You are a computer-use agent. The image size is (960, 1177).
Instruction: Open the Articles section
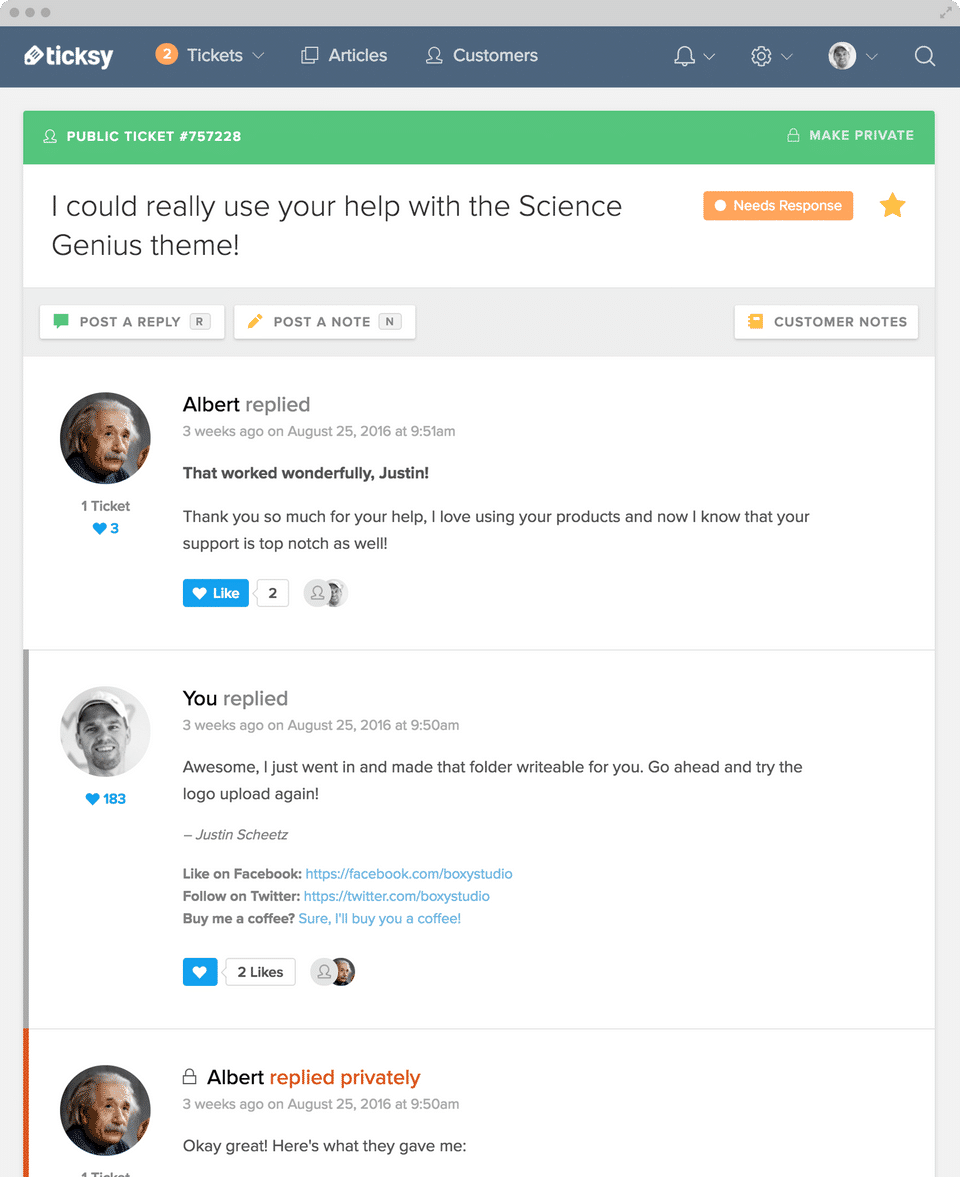click(345, 56)
